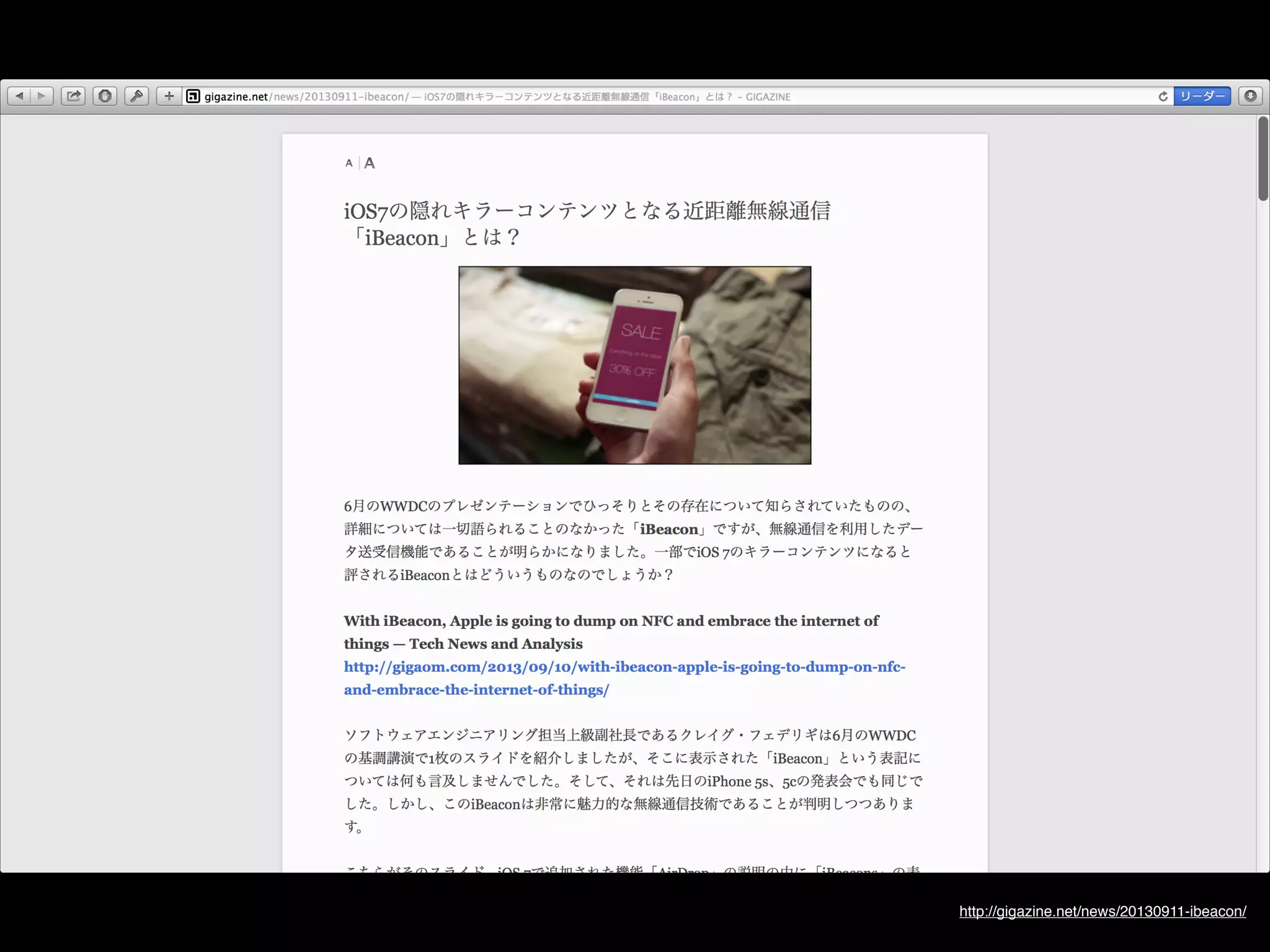This screenshot has height=952, width=1270.
Task: Click the reload page icon
Action: tap(1163, 96)
